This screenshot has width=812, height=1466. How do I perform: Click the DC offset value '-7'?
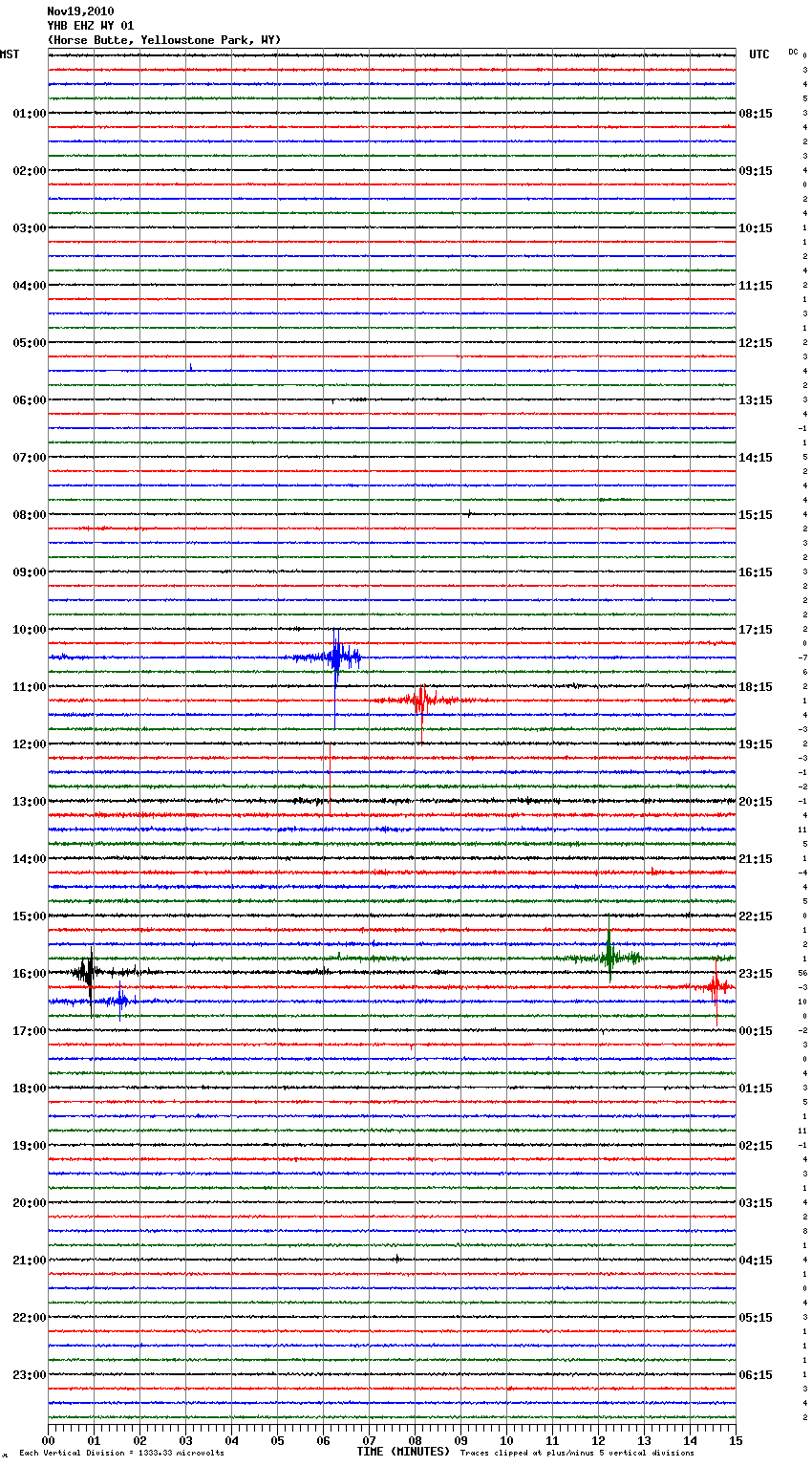(x=803, y=658)
